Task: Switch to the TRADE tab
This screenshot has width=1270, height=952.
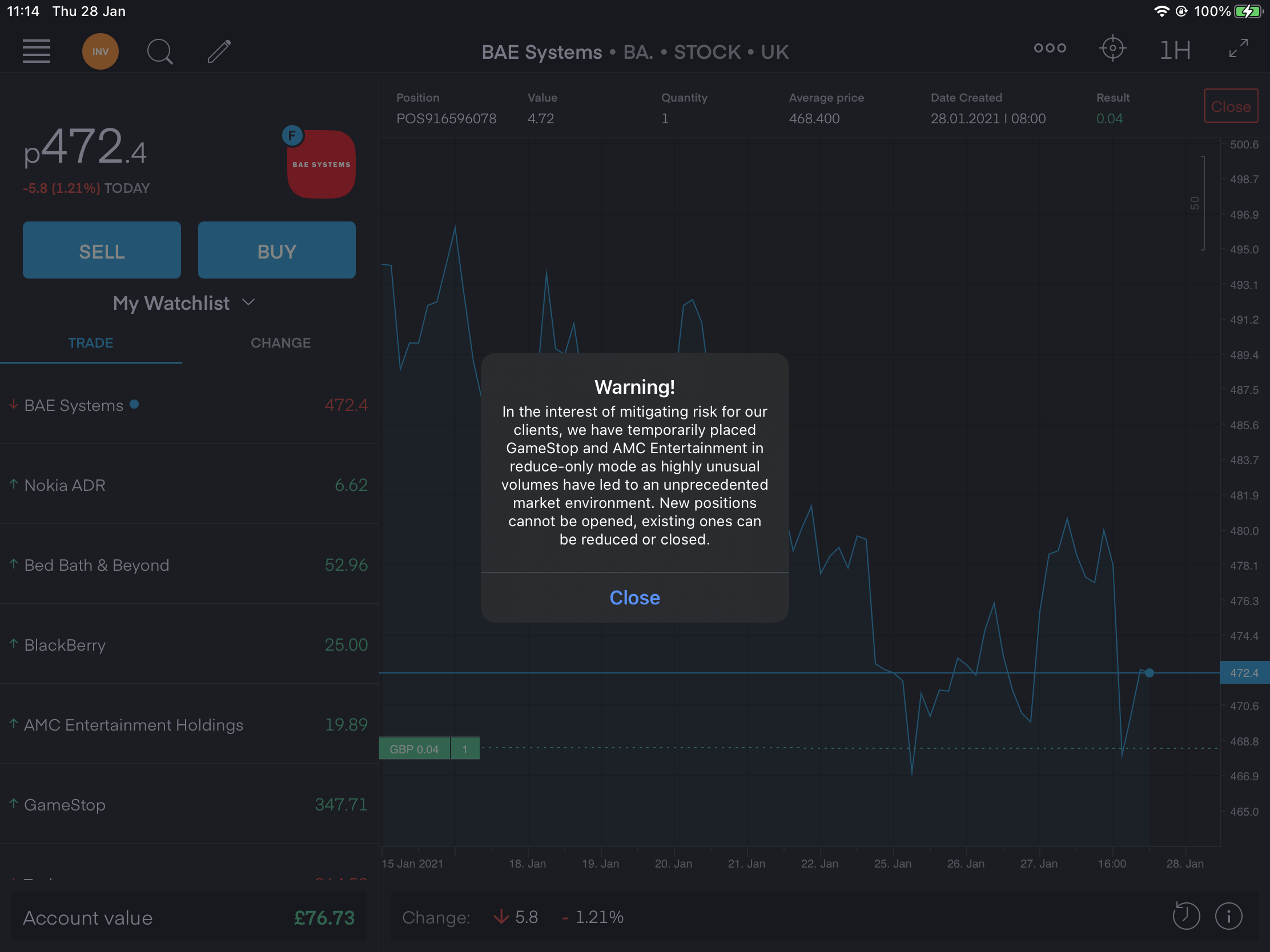Action: (91, 342)
